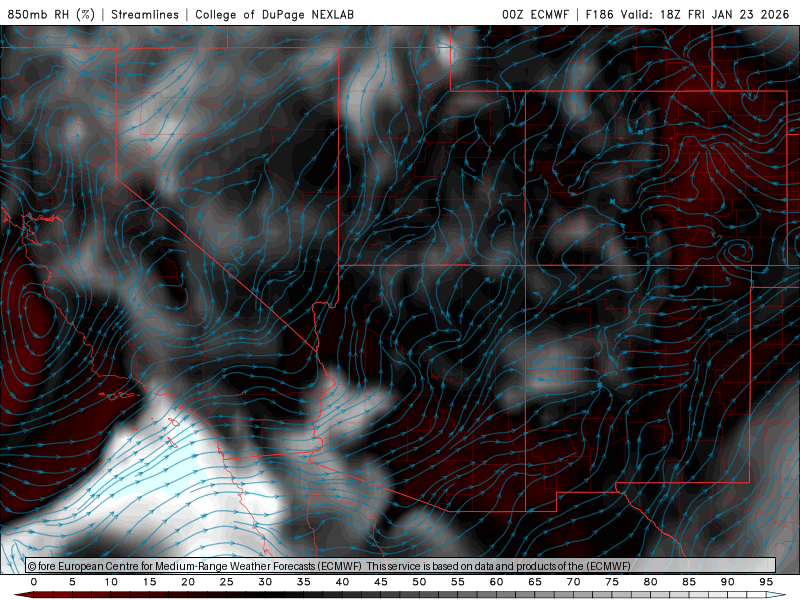This screenshot has height=600, width=800.
Task: Click the '0' value on color scale
Action: pos(34,582)
